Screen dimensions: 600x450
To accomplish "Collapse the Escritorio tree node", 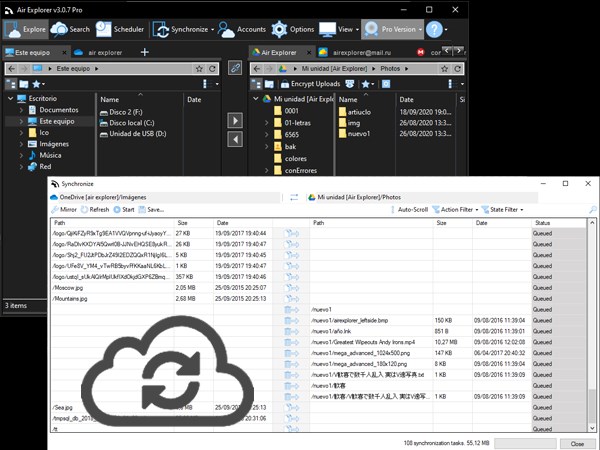I will click(10, 98).
